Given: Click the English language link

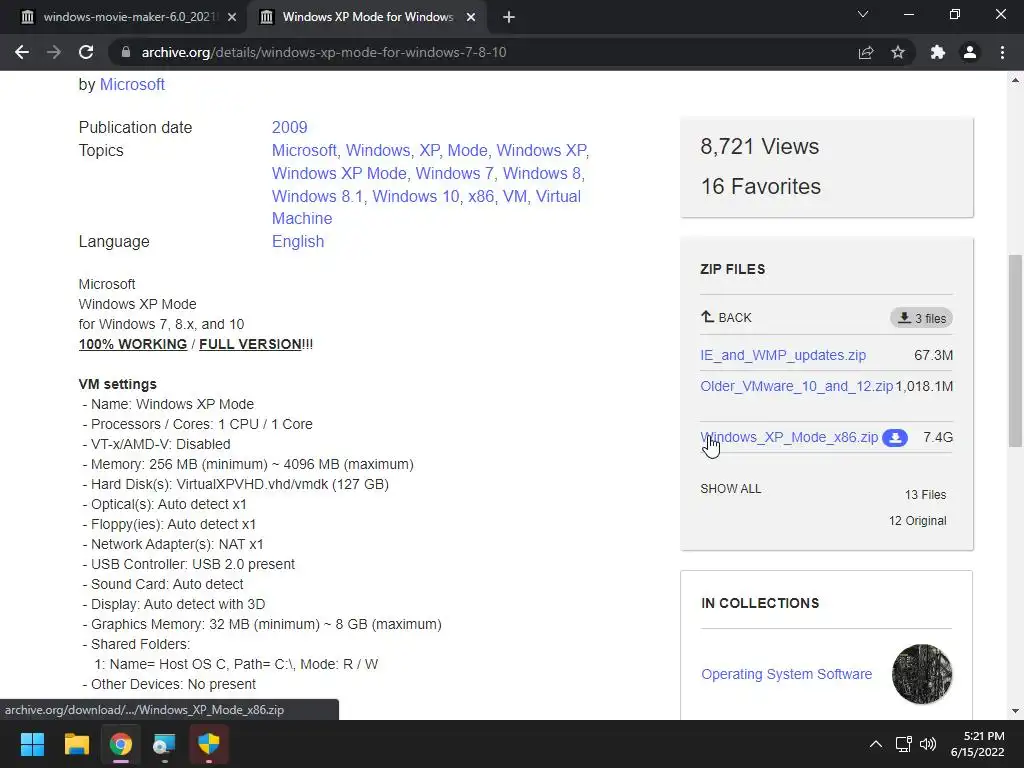Looking at the screenshot, I should (298, 242).
